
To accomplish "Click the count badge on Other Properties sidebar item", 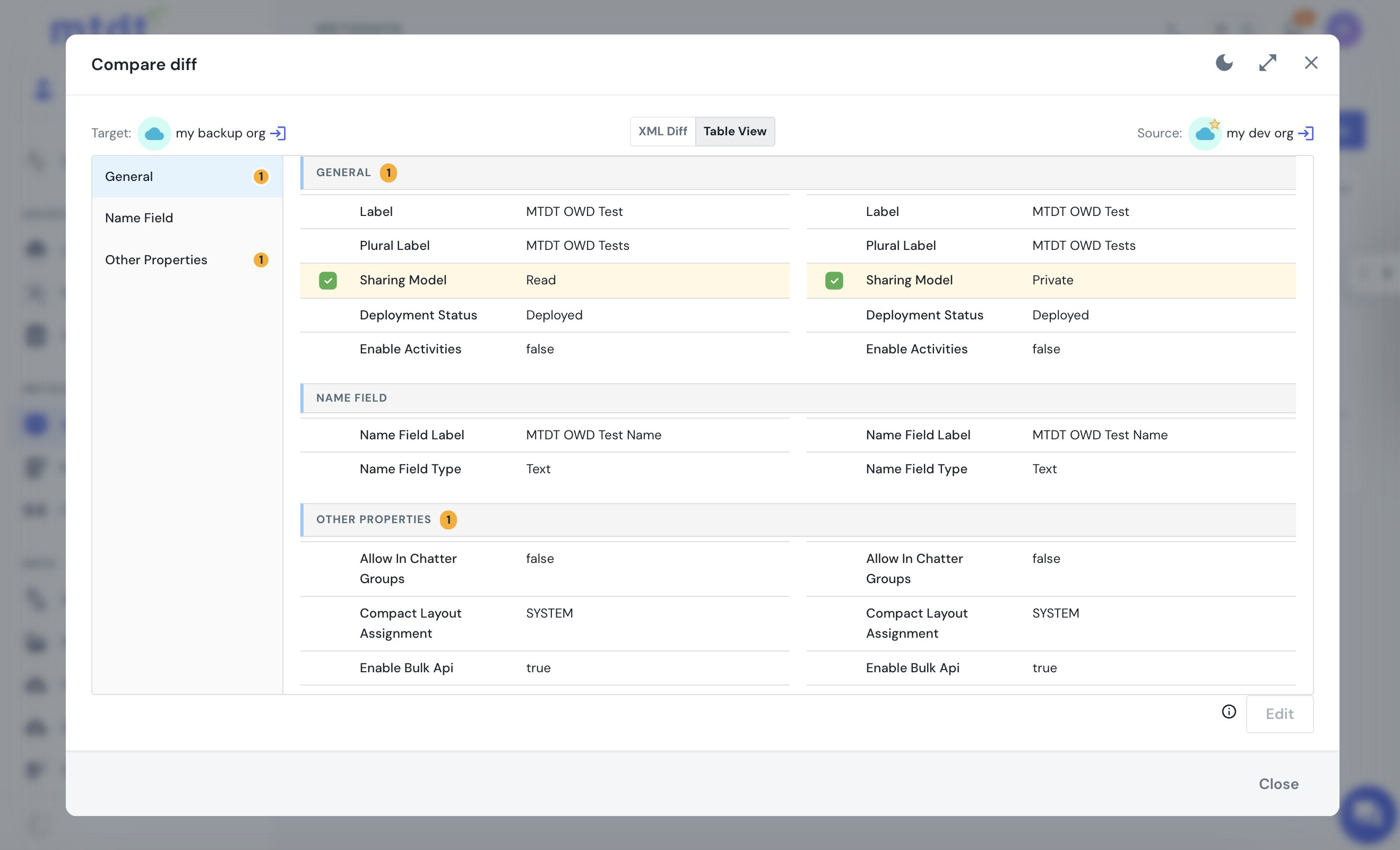I will click(x=261, y=259).
